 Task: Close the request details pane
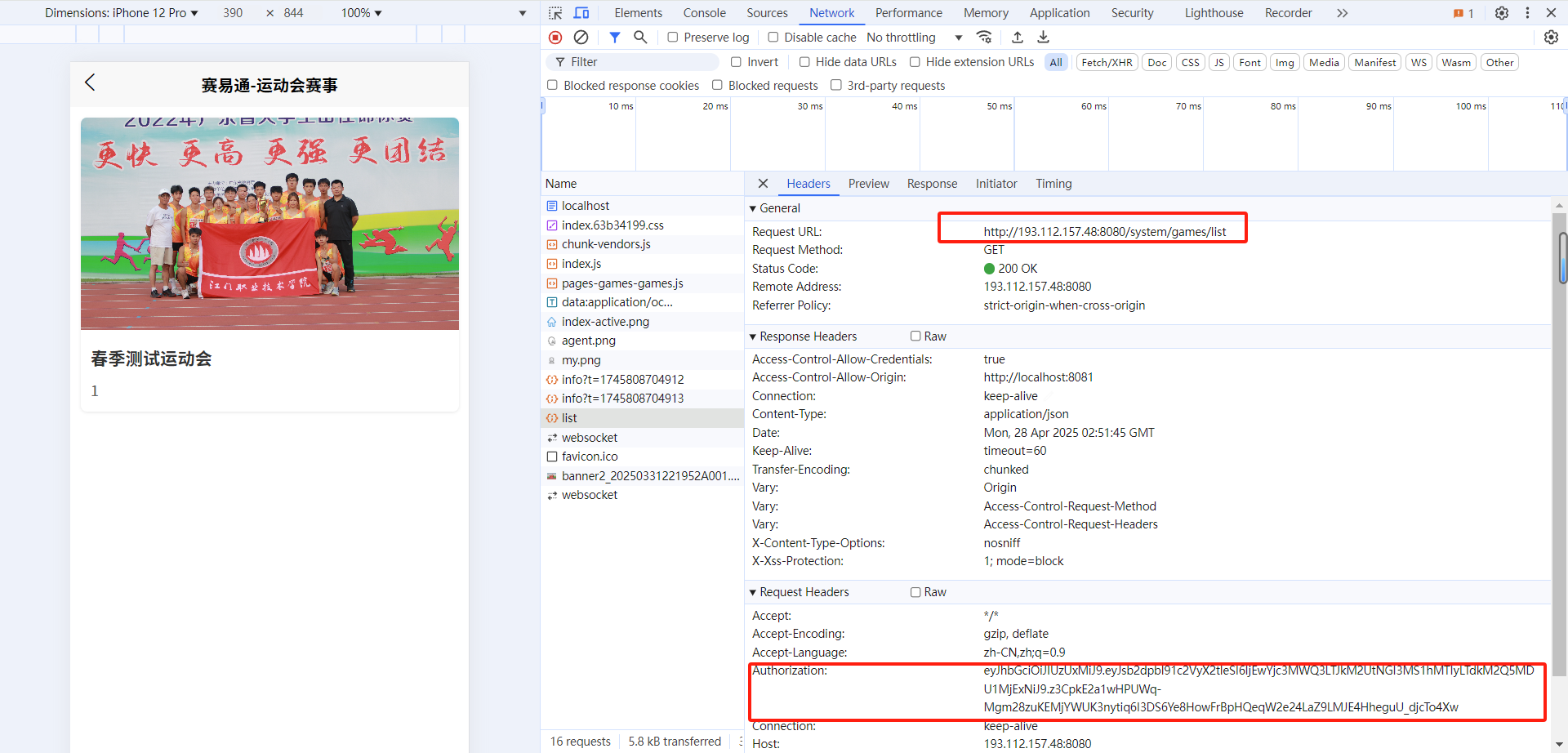763,184
